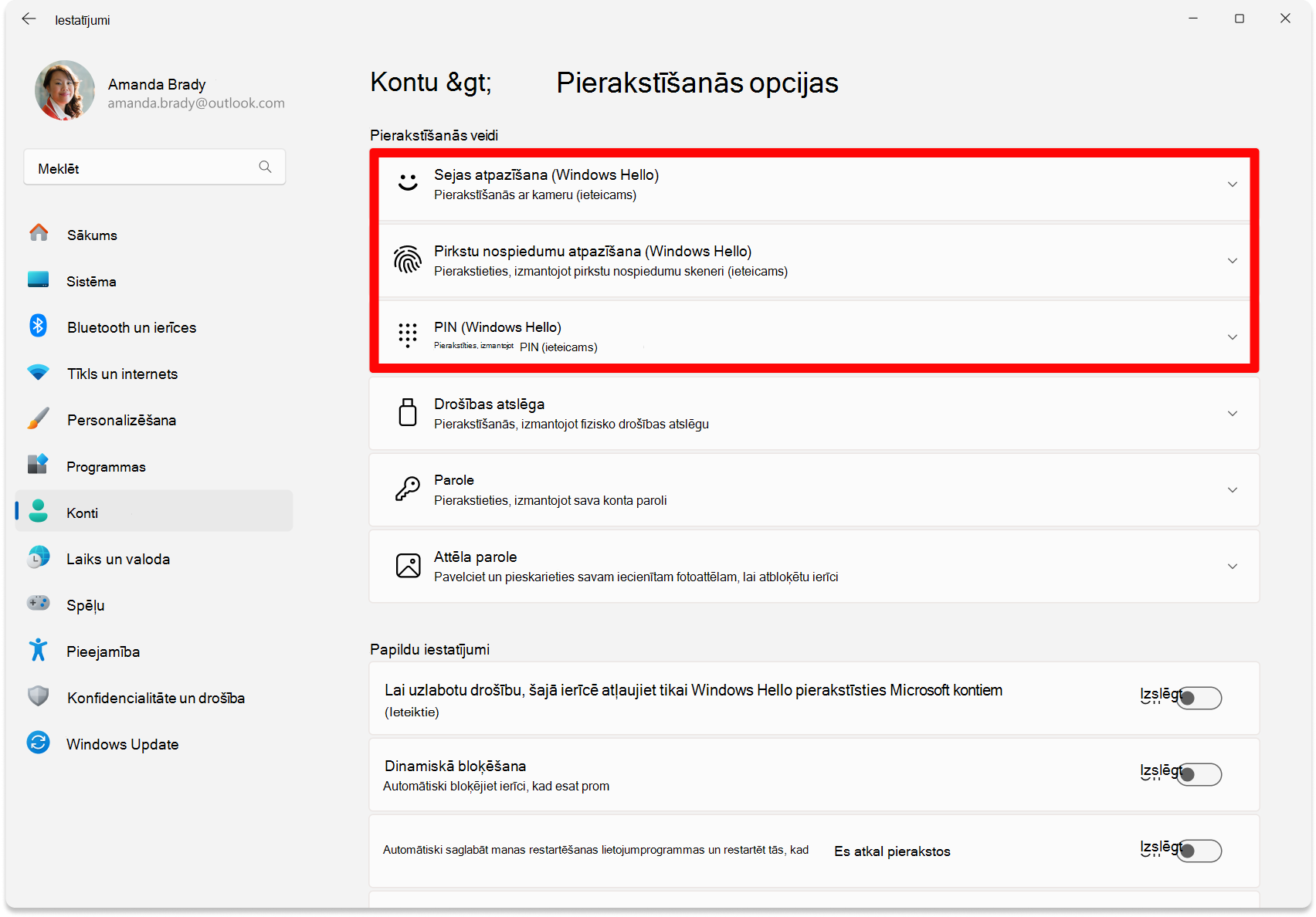Click Amanda Brady's profile picture
Image resolution: width=1316 pixels, height=917 pixels.
(x=65, y=90)
